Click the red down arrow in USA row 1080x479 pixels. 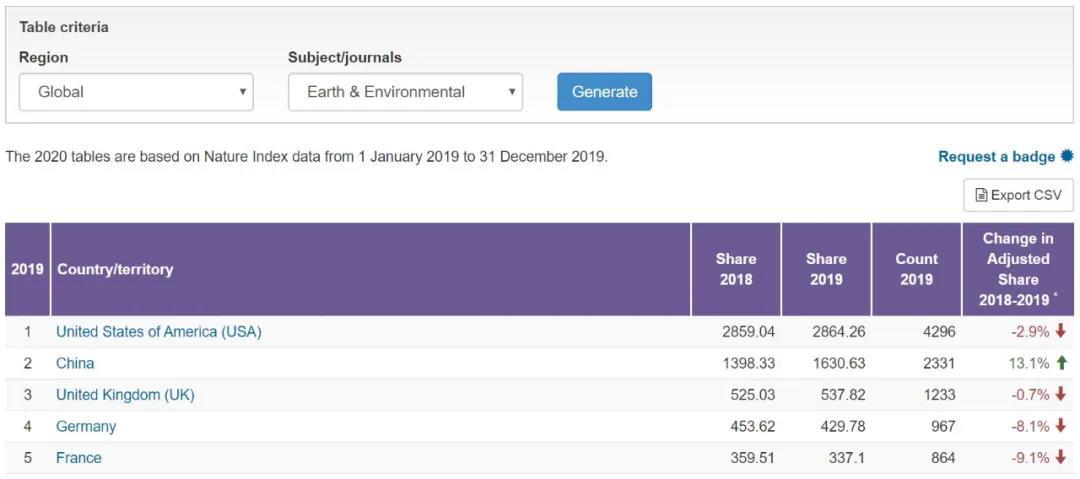coord(1061,332)
